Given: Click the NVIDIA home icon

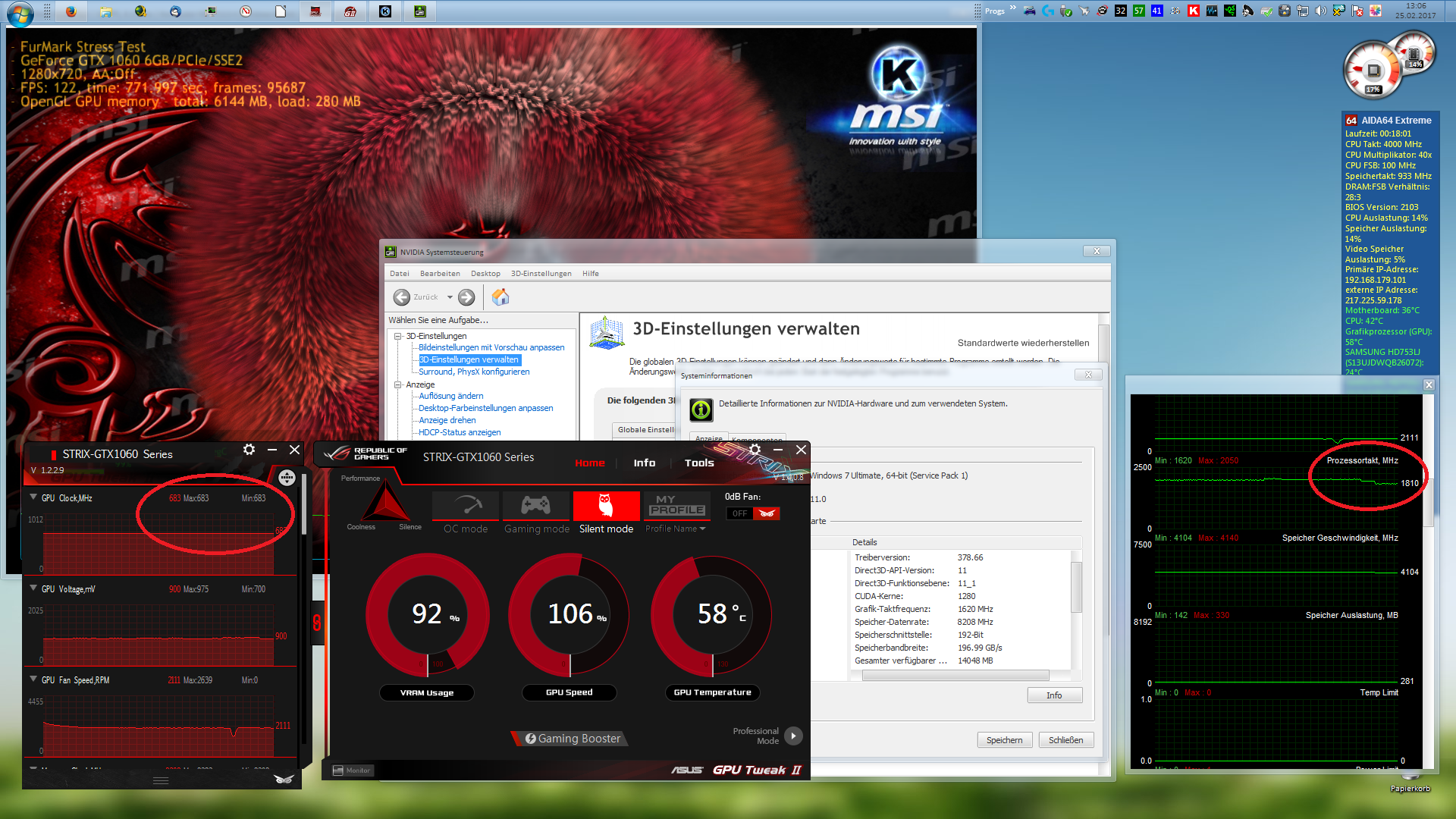Looking at the screenshot, I should point(500,297).
